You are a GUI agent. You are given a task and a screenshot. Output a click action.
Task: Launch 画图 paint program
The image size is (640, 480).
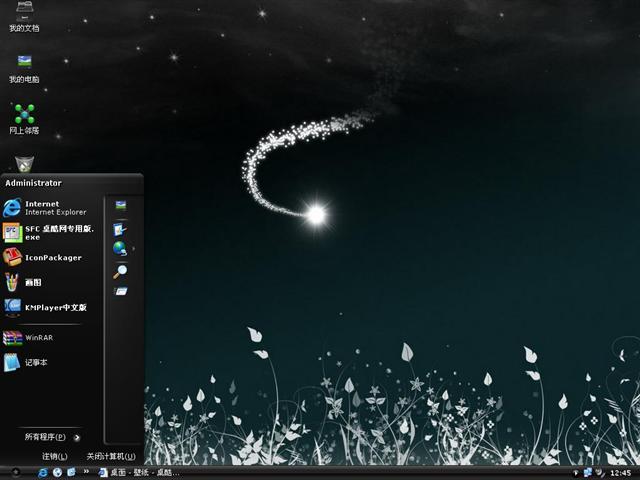click(x=50, y=282)
